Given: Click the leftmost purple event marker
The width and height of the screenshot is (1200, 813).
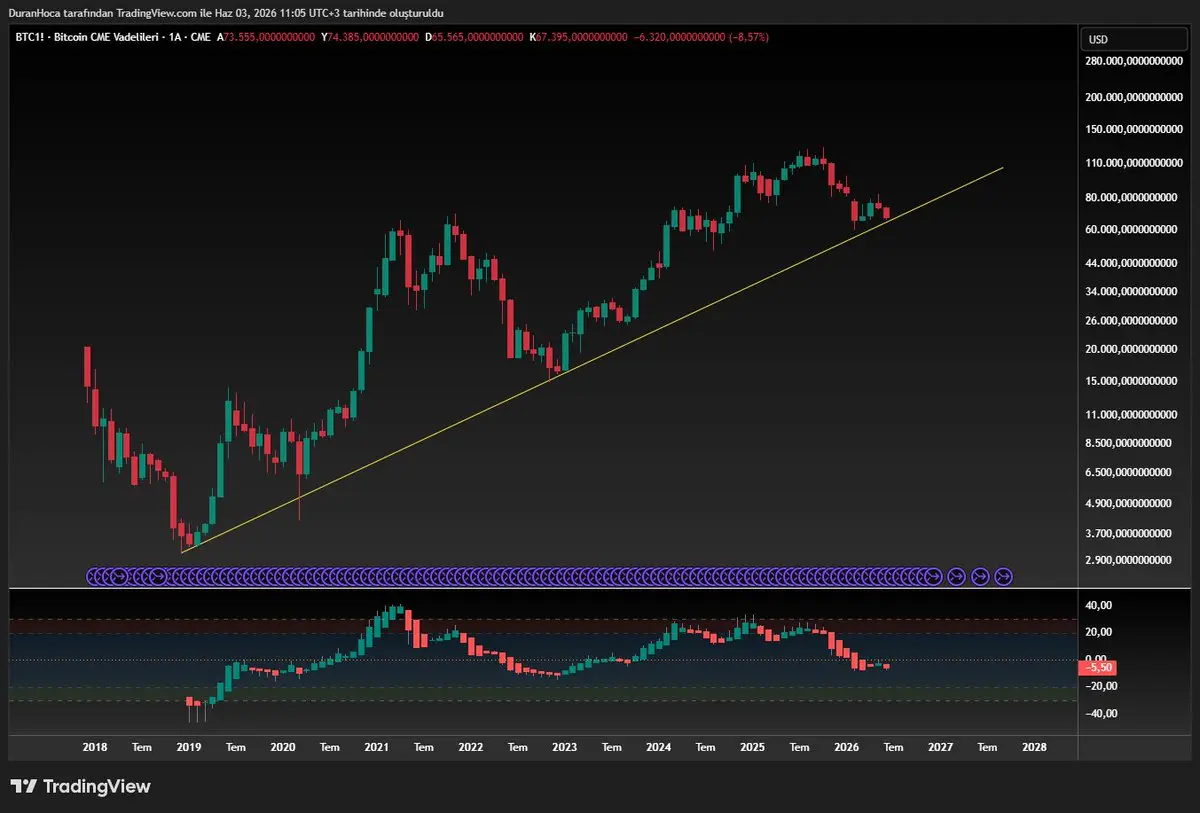Looking at the screenshot, I should point(95,576).
